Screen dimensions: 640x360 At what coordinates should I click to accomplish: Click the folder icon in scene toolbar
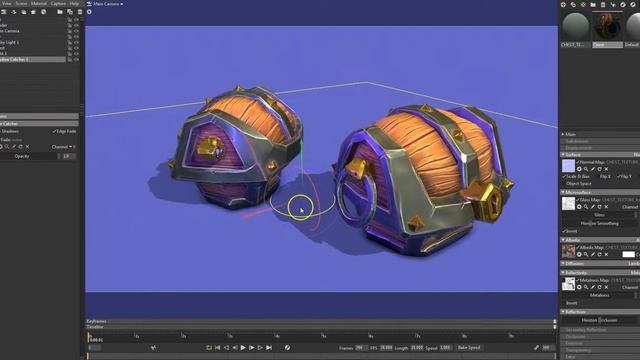[60, 12]
